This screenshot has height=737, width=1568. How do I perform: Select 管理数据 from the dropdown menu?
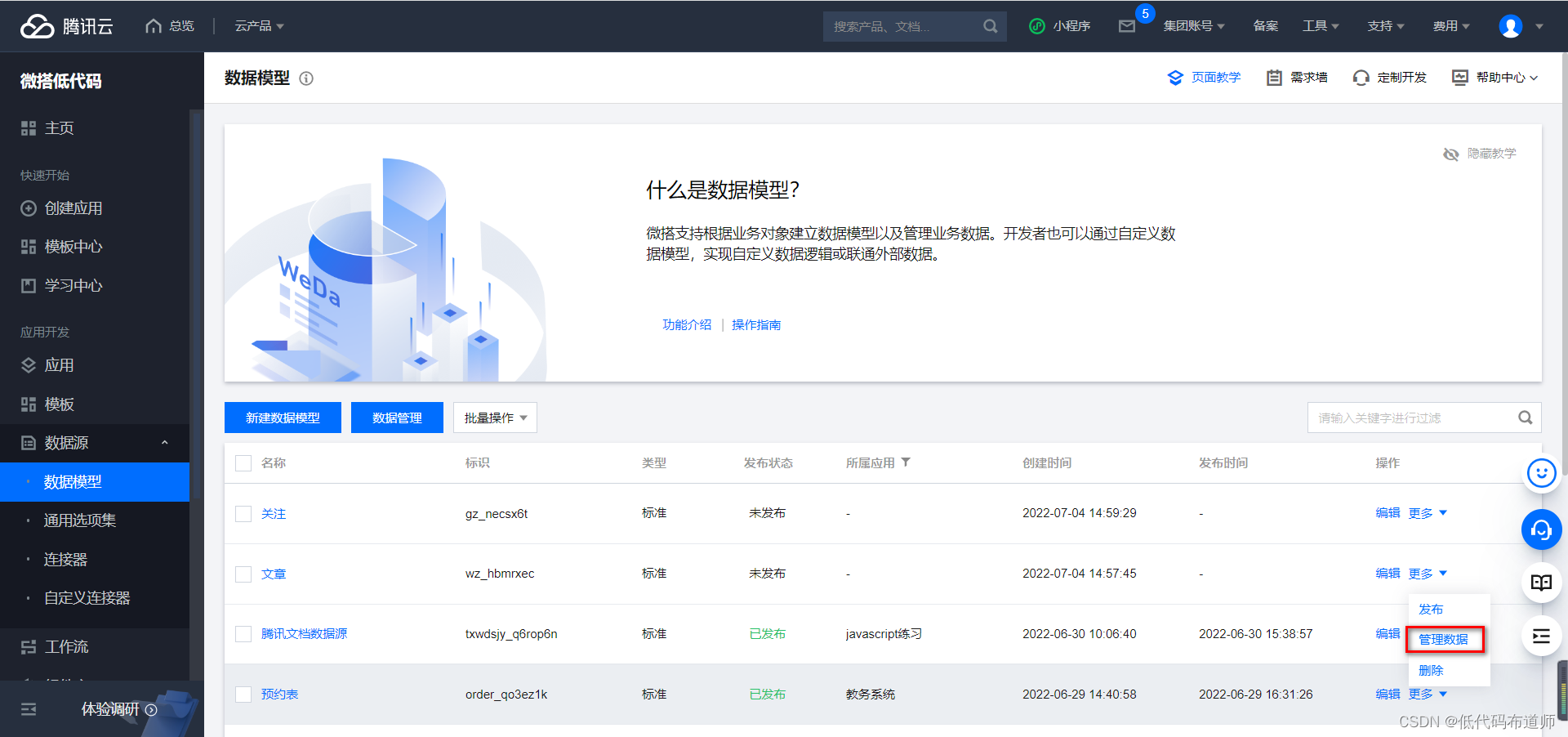[1443, 640]
